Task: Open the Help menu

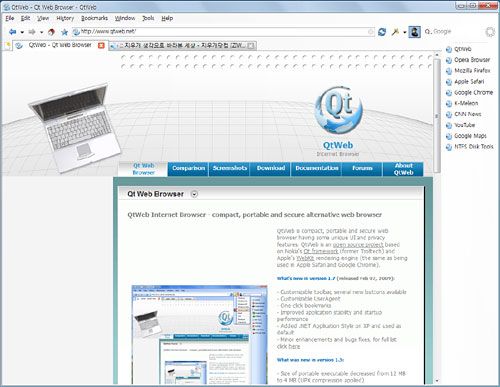Action: point(167,18)
